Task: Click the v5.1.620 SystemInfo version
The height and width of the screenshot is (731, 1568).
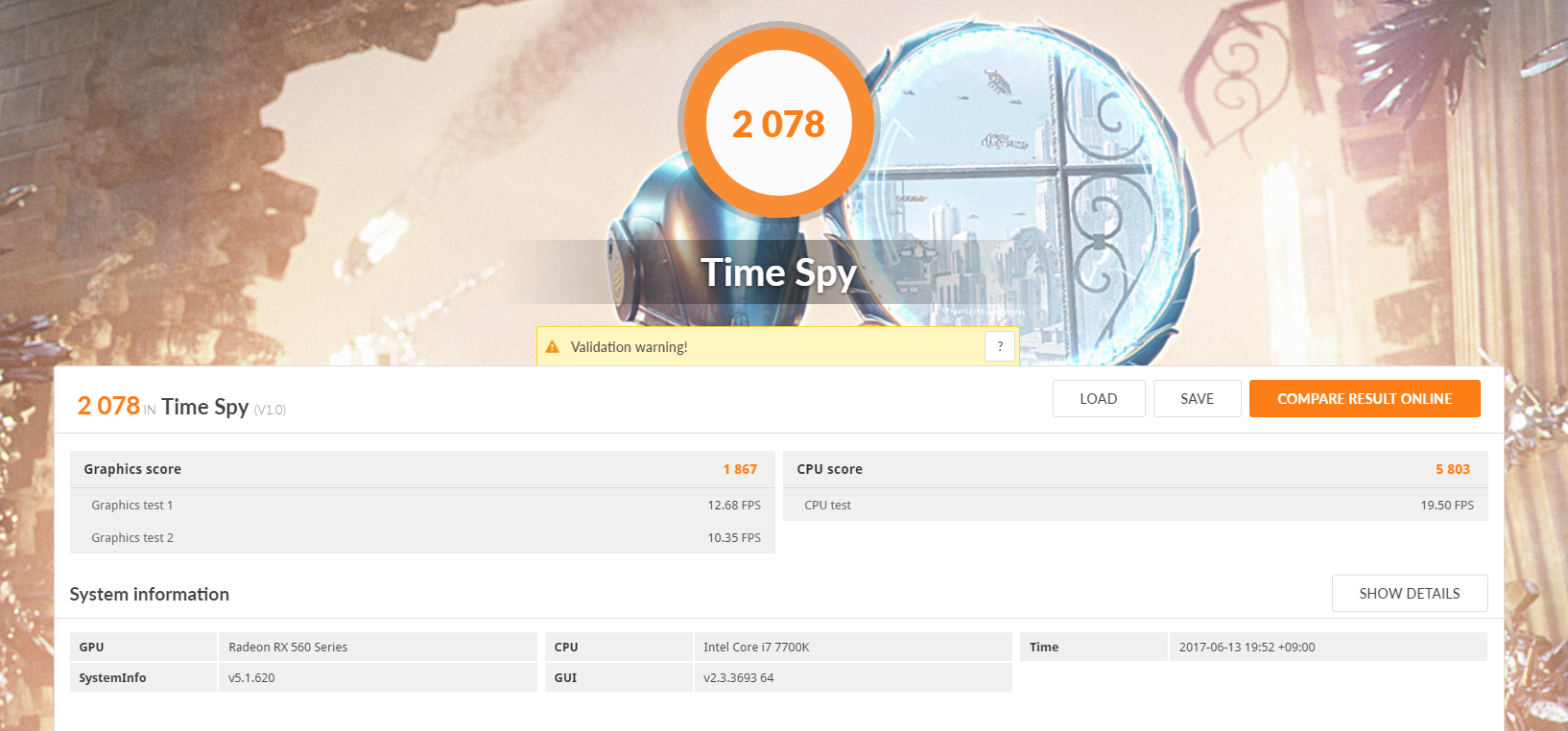Action: [x=251, y=678]
